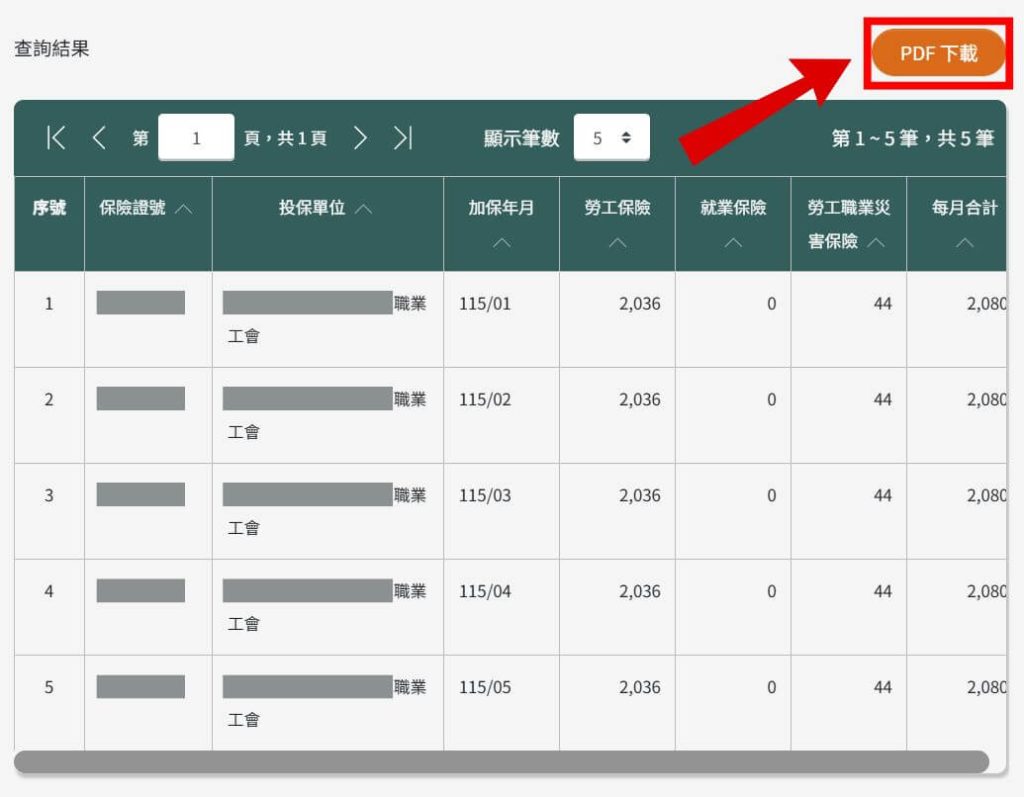Image resolution: width=1024 pixels, height=797 pixels.
Task: Sort by 保險證號 column arrow
Action: coord(184,209)
